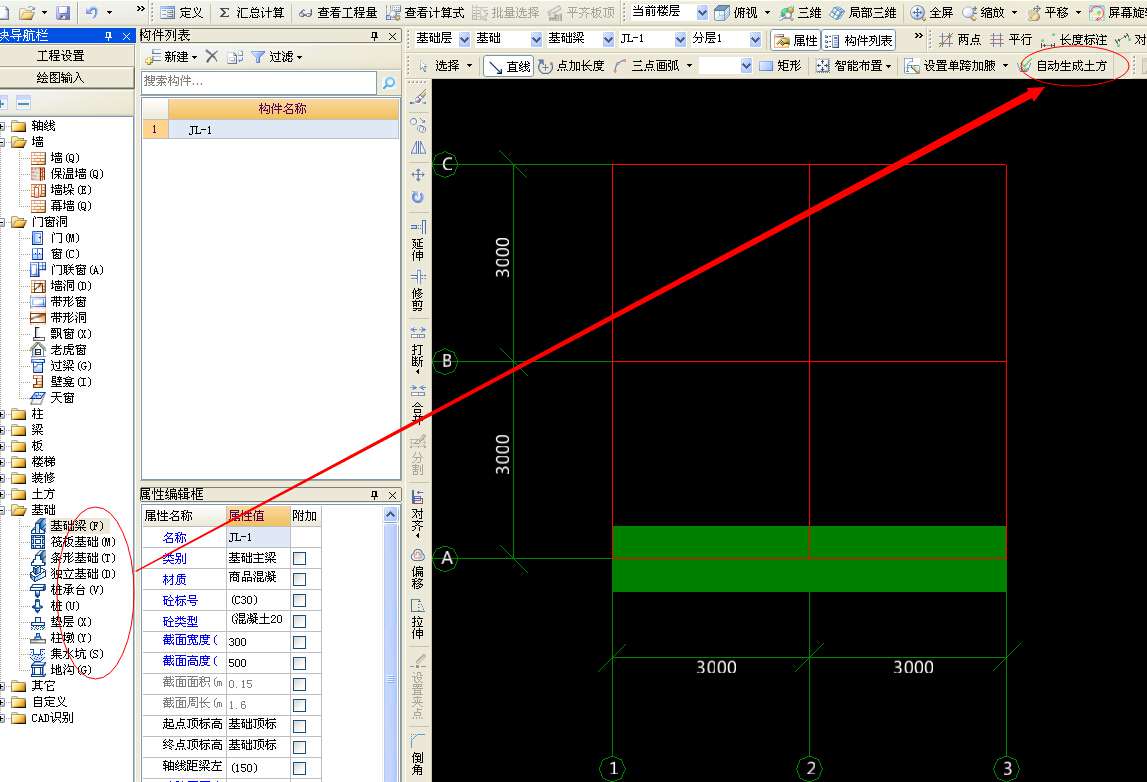Switch to the 绘图输入 tab

point(61,78)
